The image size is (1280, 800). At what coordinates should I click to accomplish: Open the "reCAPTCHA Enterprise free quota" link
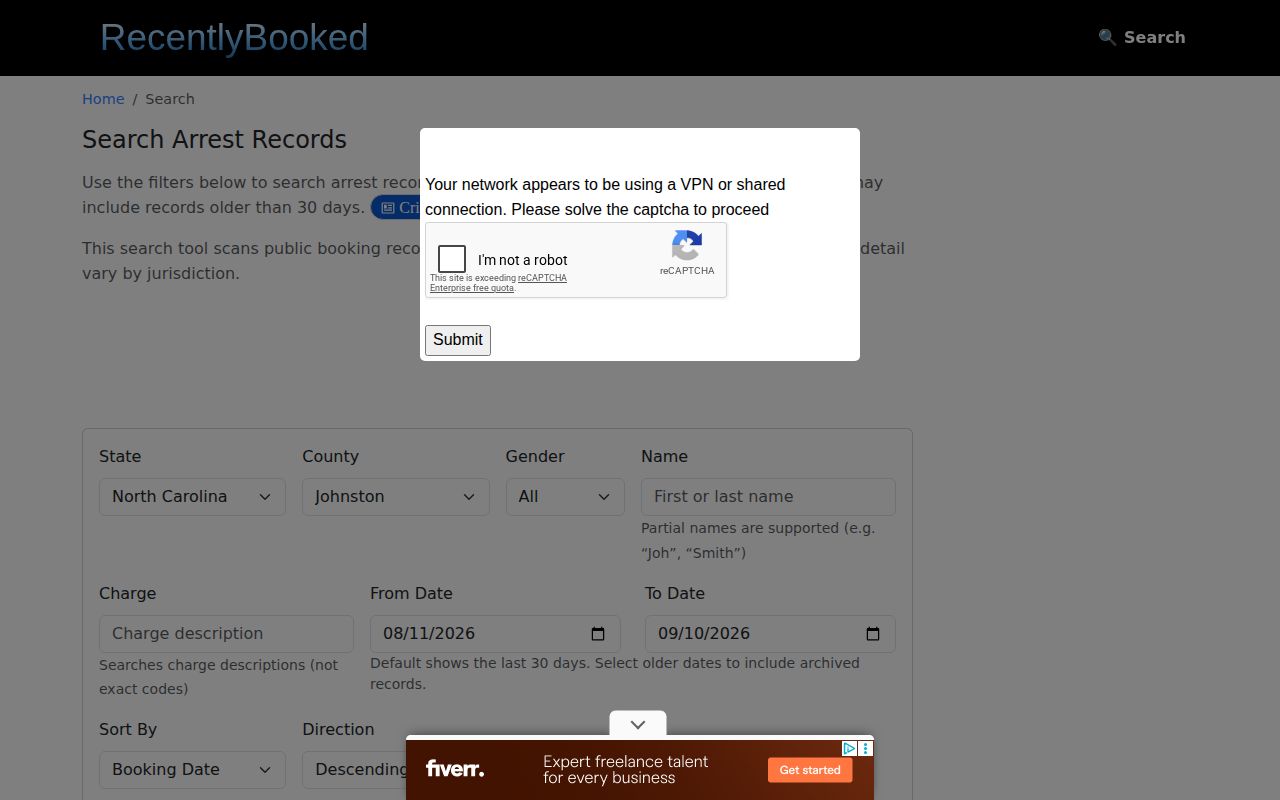click(498, 283)
